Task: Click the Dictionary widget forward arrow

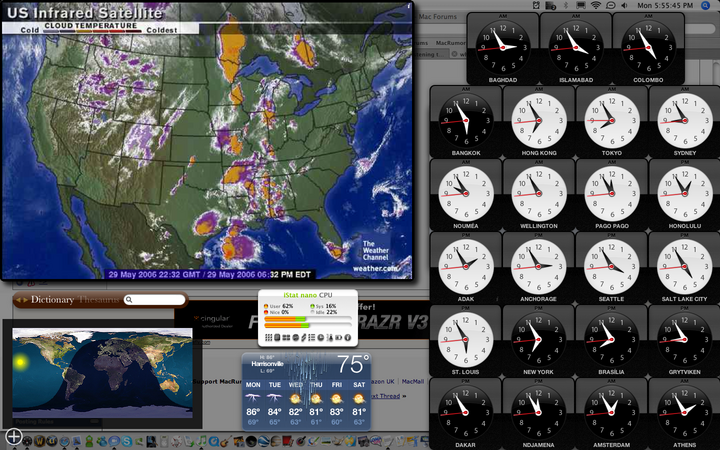Action: pos(25,300)
